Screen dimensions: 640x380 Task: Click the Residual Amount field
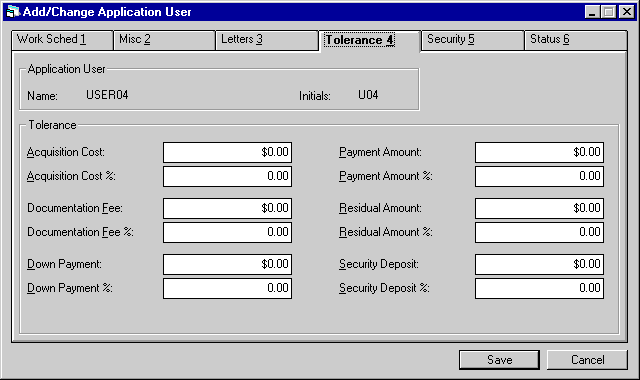(x=539, y=208)
